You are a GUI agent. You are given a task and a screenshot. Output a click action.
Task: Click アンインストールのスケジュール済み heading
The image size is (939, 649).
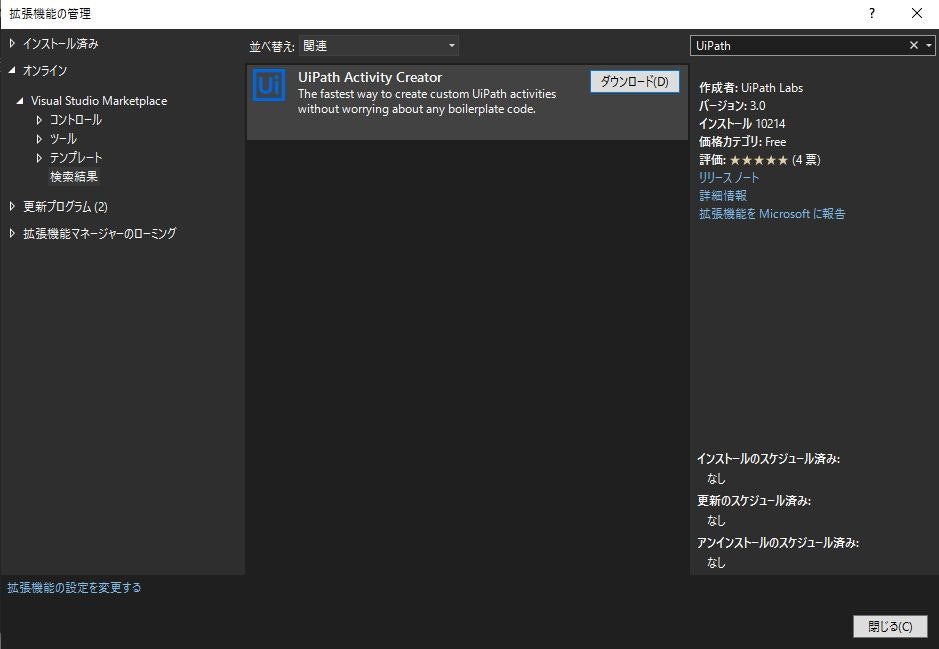coord(778,542)
